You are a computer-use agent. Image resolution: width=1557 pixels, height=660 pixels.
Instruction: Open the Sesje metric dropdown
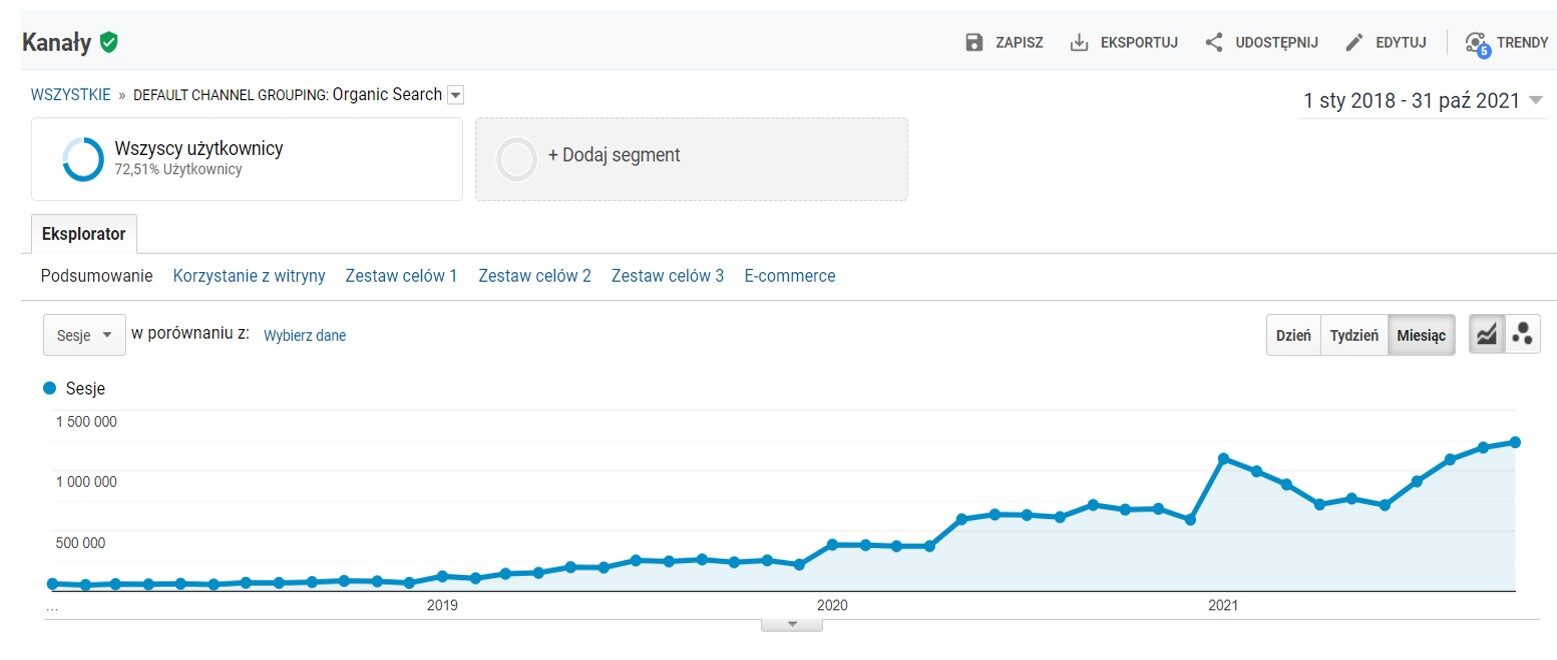click(84, 336)
